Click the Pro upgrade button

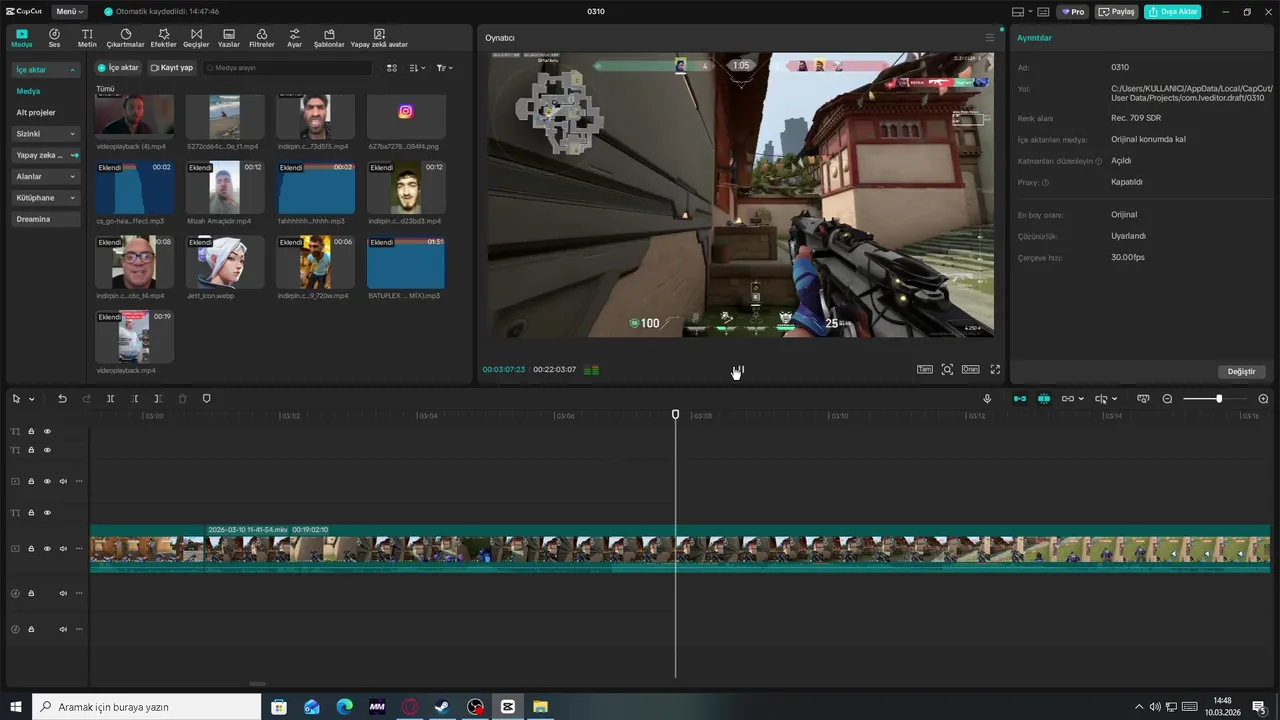click(1074, 12)
